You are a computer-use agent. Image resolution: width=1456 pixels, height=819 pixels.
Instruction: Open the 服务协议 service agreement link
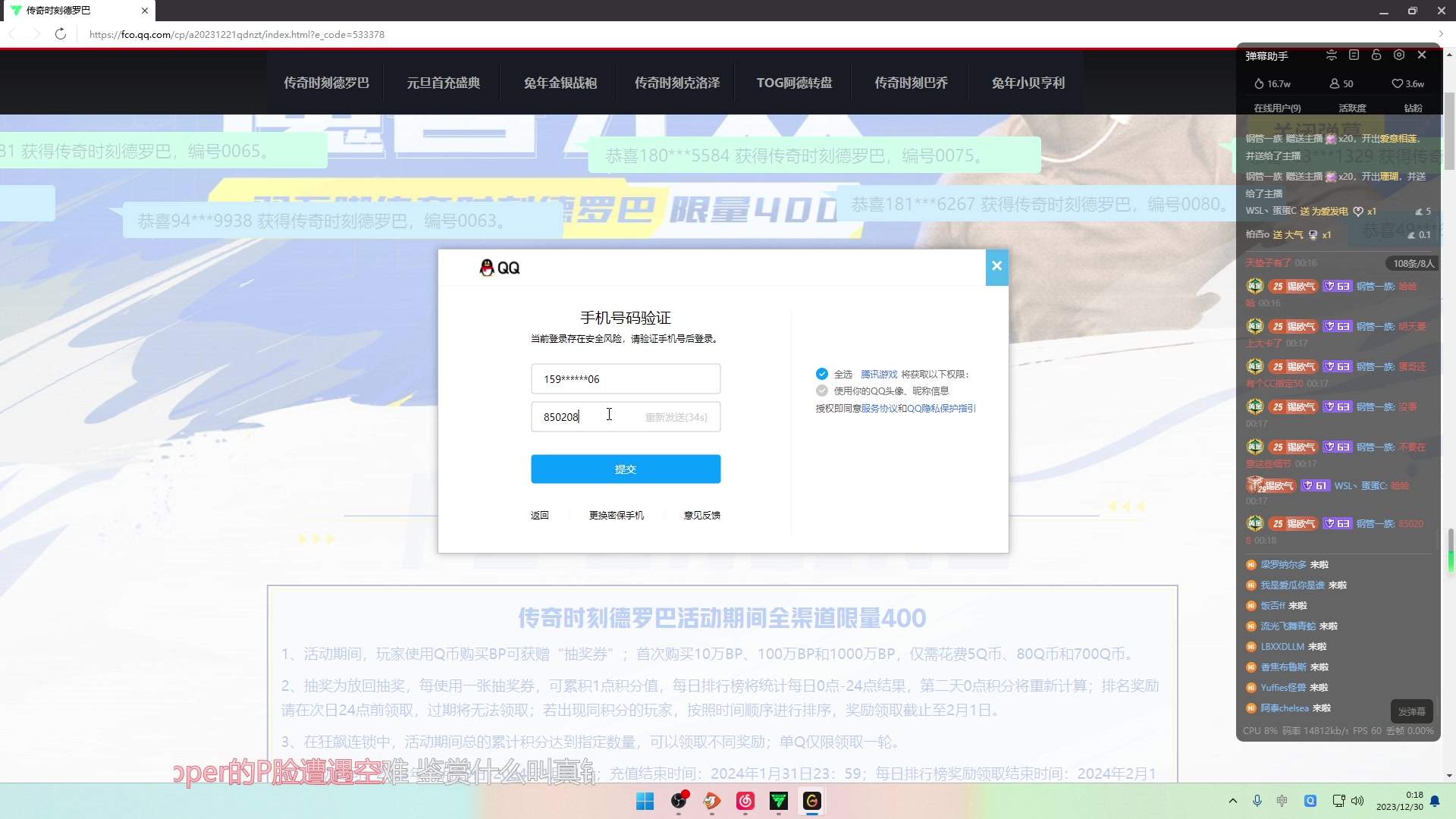pos(879,408)
